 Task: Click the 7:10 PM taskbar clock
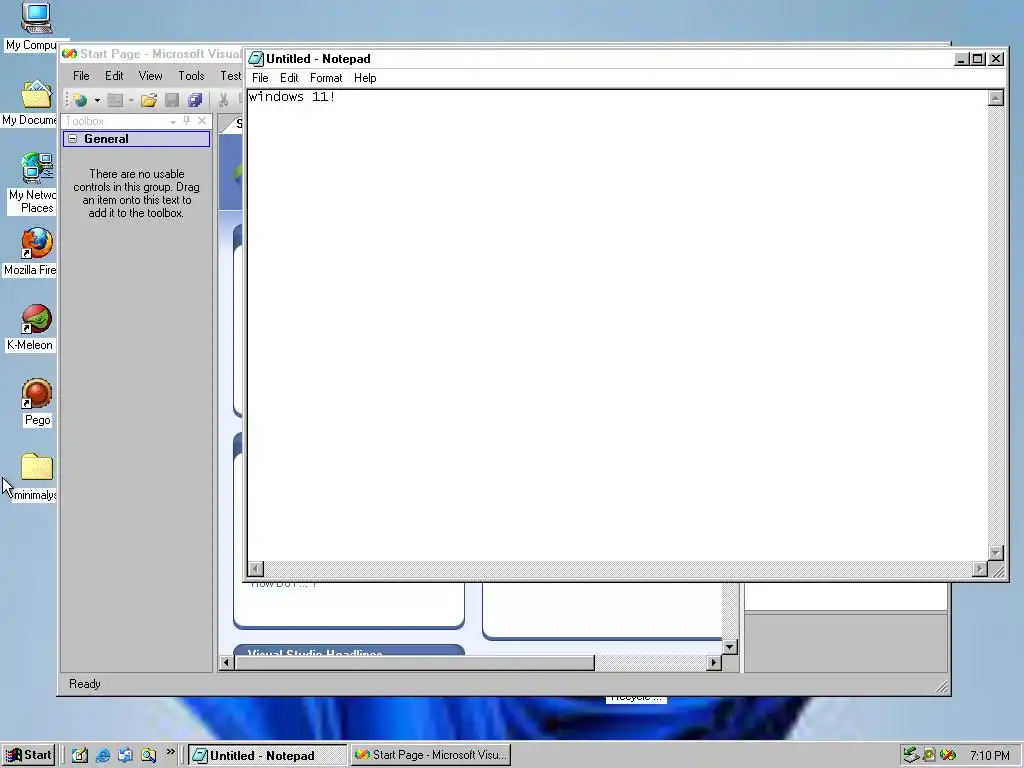(989, 756)
